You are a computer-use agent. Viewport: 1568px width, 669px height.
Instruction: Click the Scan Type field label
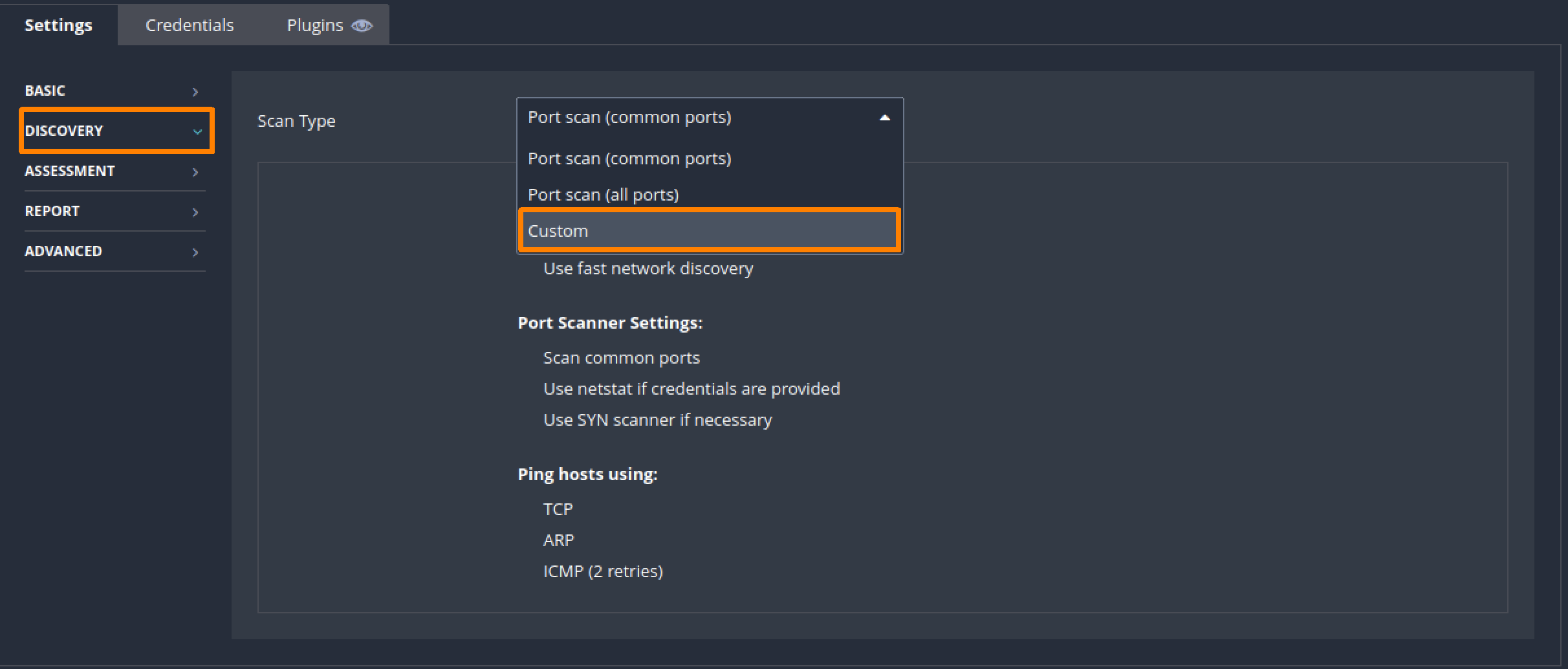pyautogui.click(x=296, y=121)
